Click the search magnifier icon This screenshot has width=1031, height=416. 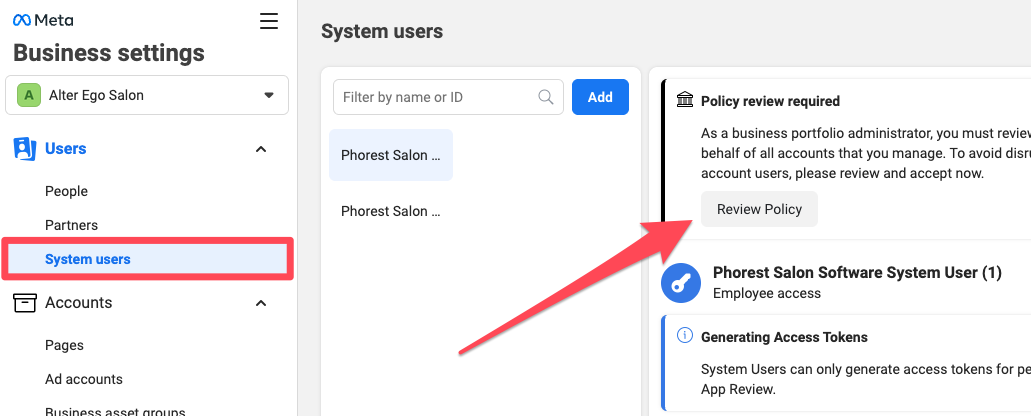coord(546,97)
